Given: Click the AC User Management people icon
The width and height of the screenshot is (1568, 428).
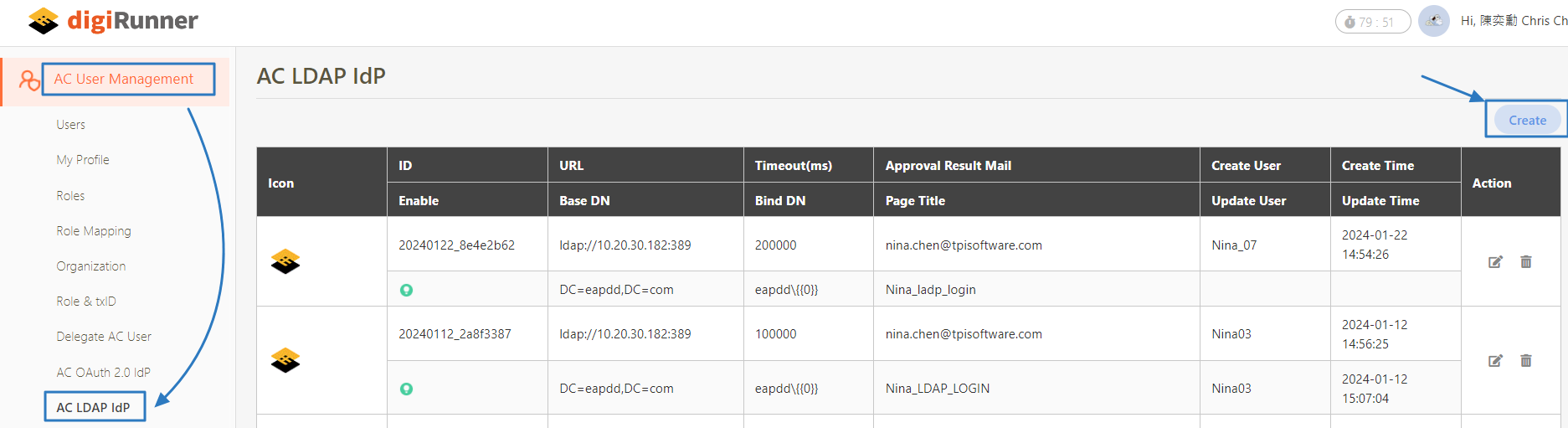Looking at the screenshot, I should pyautogui.click(x=29, y=80).
